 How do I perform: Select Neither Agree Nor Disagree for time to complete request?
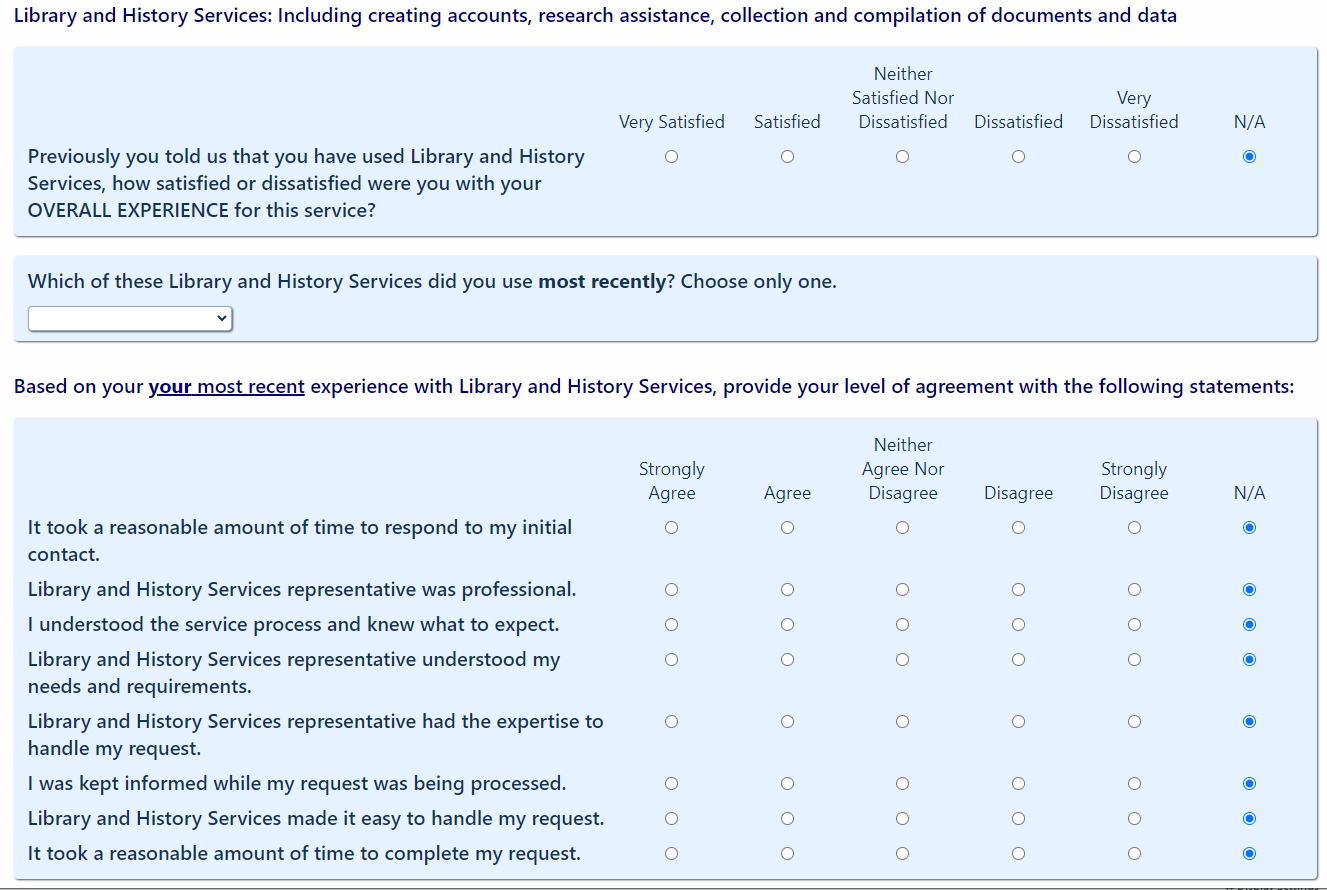(x=902, y=854)
